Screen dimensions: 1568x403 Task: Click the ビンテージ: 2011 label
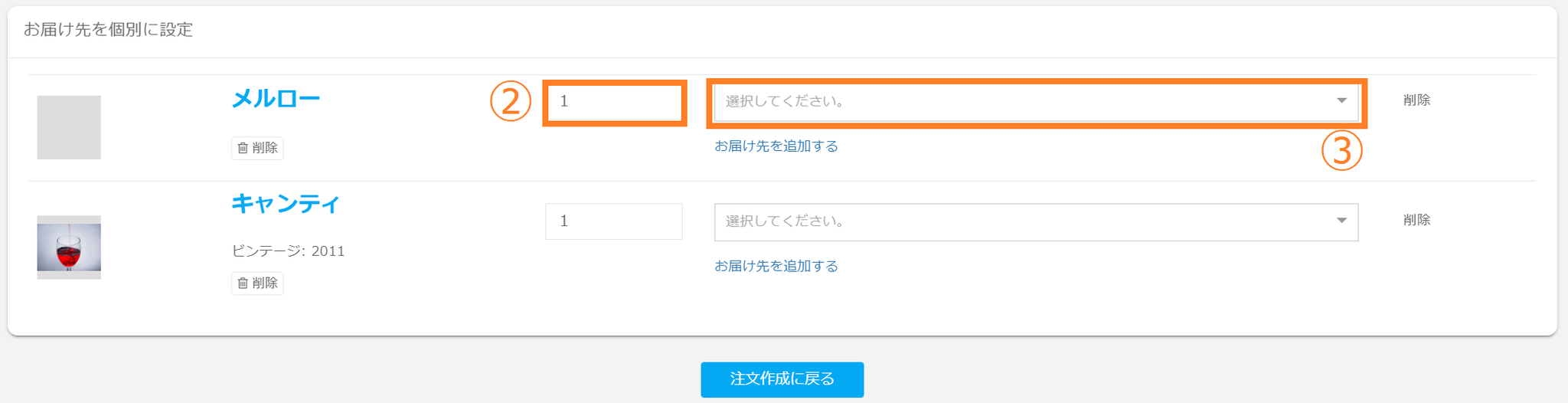click(x=288, y=251)
